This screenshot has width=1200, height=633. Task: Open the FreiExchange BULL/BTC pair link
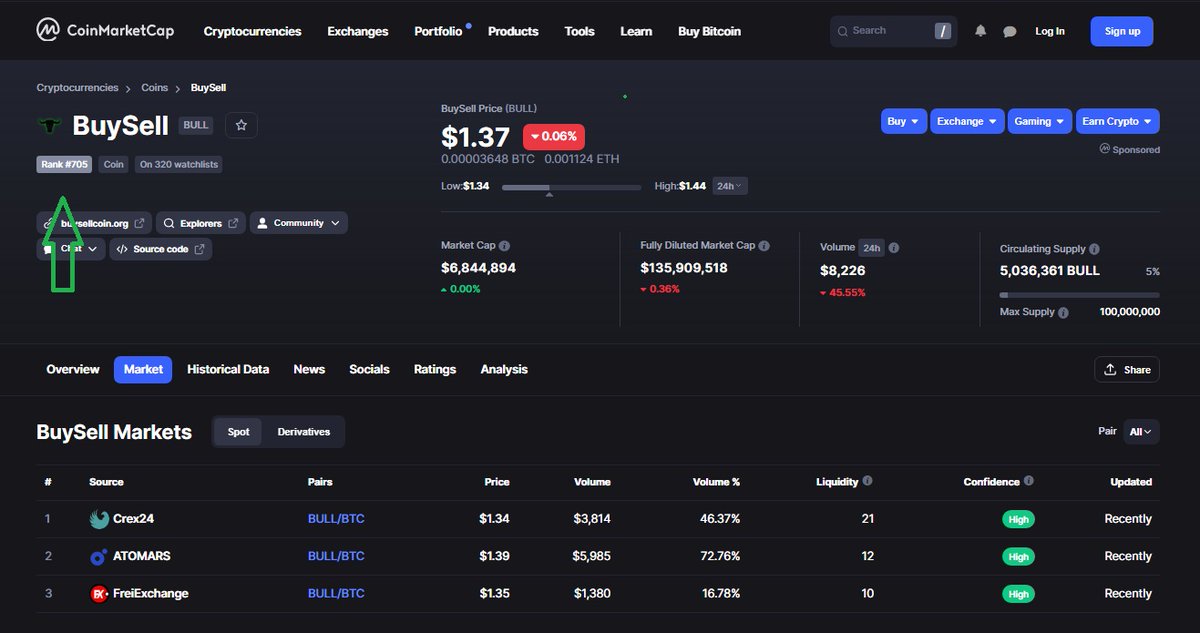336,594
